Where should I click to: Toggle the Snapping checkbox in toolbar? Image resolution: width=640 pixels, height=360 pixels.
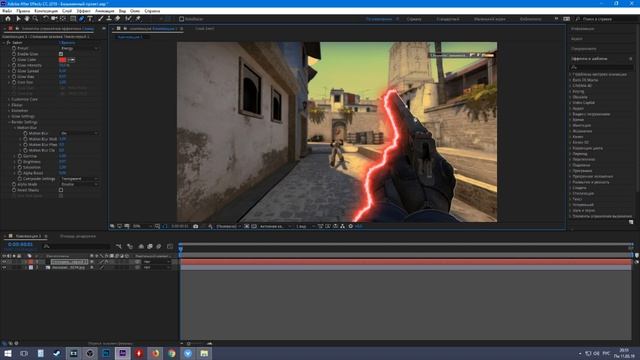coord(182,19)
